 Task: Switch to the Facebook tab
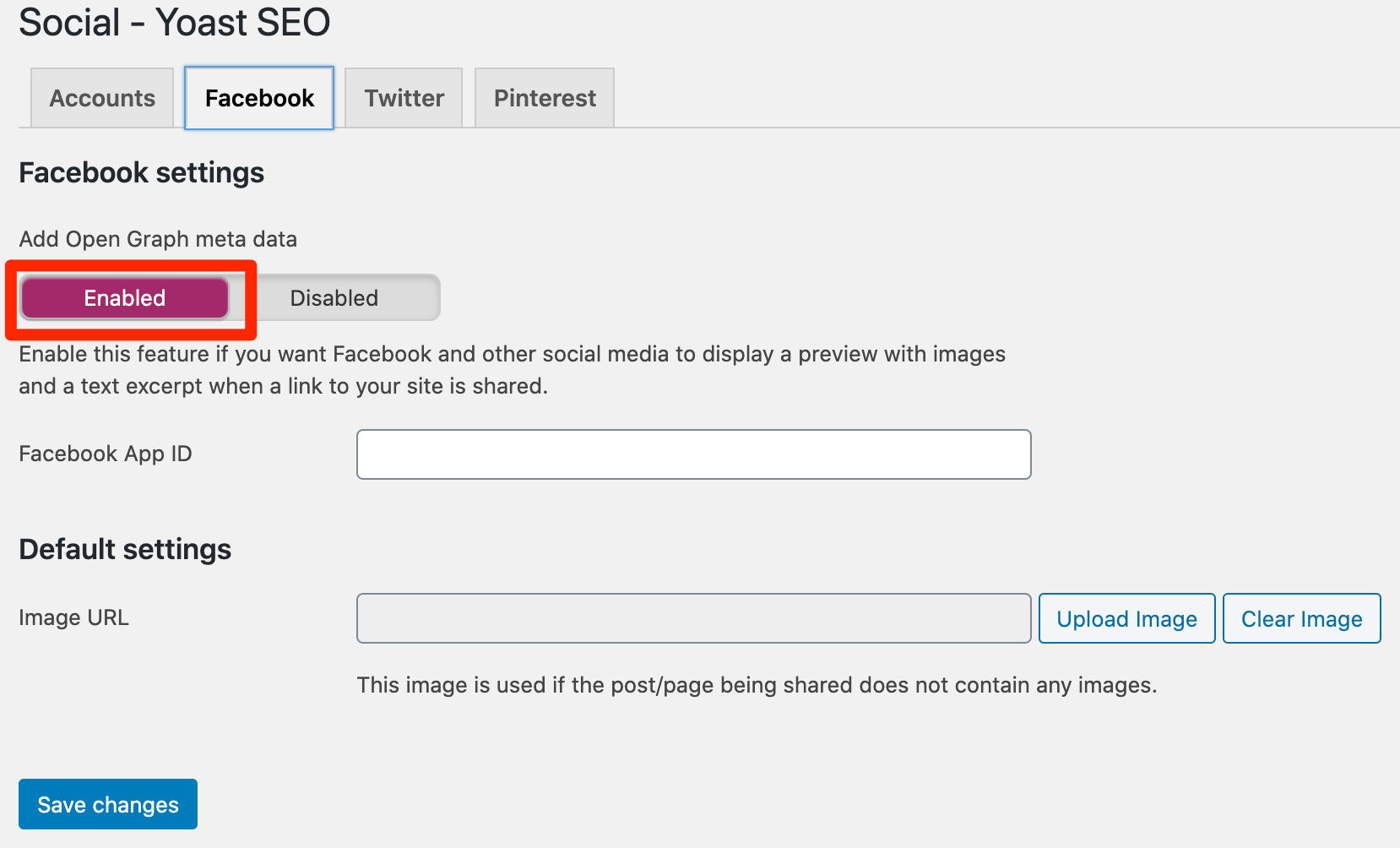pos(258,98)
